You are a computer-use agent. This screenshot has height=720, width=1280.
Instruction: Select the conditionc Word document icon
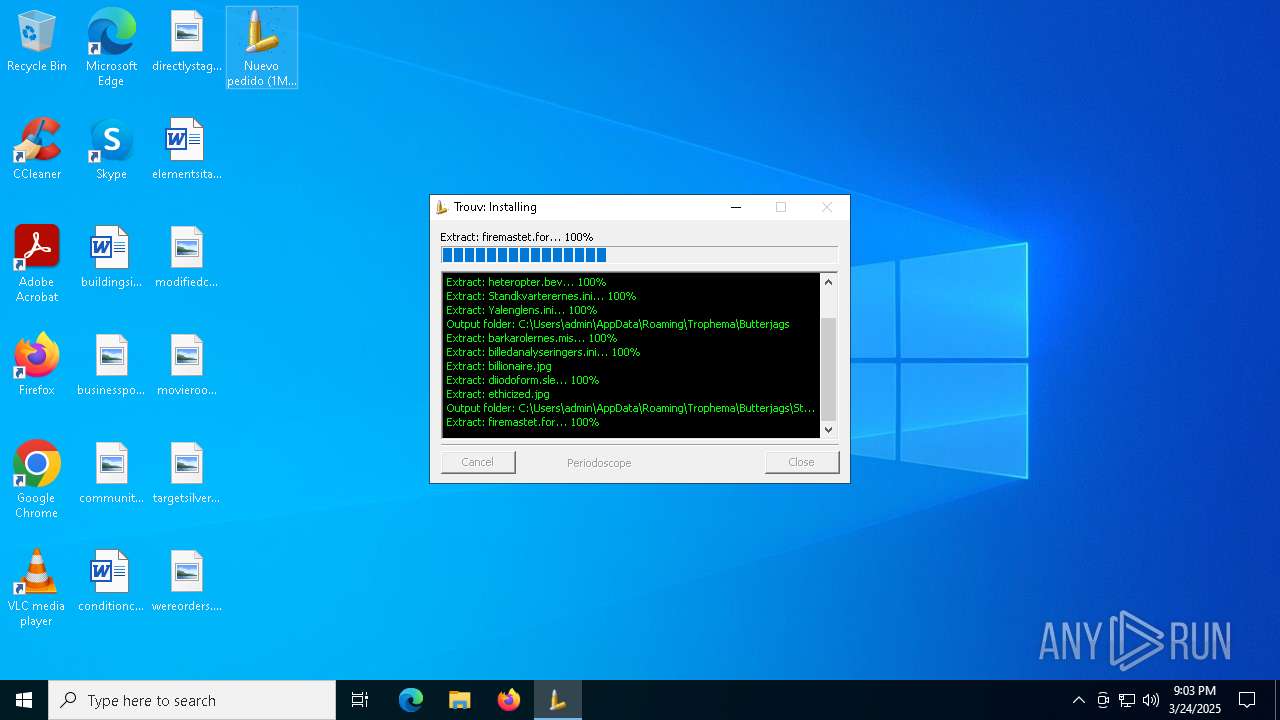(x=111, y=582)
